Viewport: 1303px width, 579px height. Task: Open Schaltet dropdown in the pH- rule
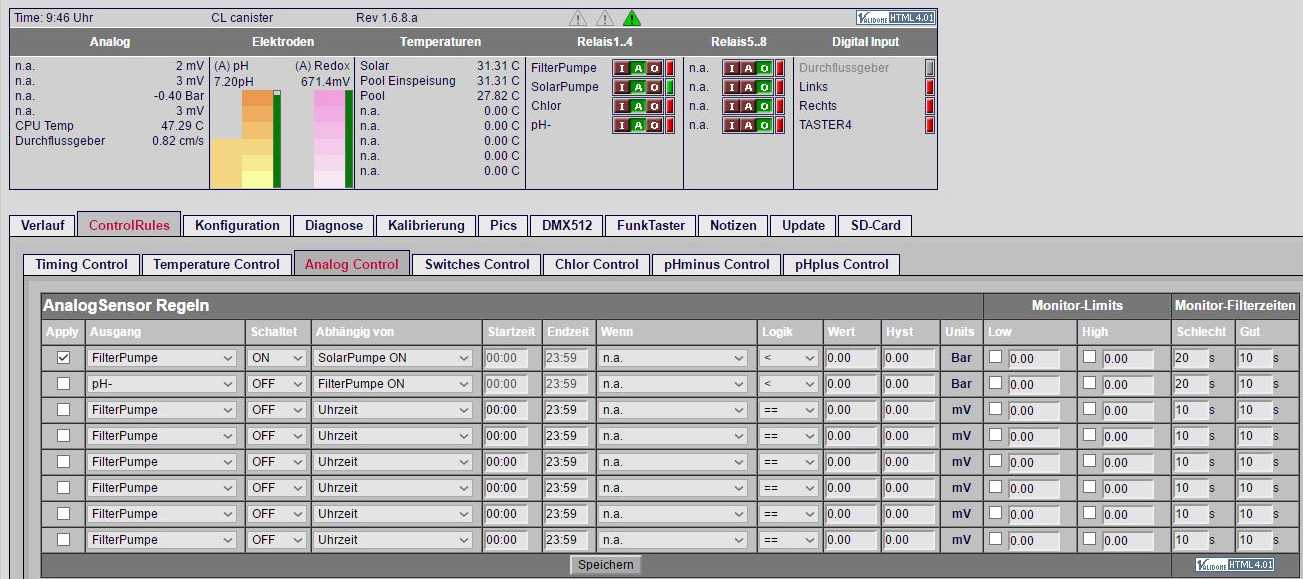[x=277, y=383]
